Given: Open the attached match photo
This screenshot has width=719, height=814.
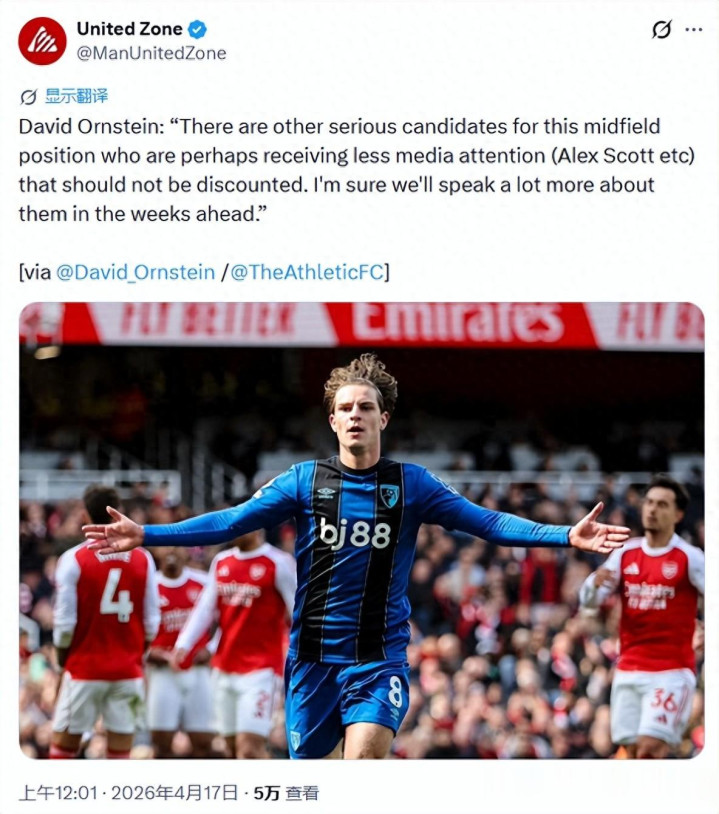Looking at the screenshot, I should point(362,530).
